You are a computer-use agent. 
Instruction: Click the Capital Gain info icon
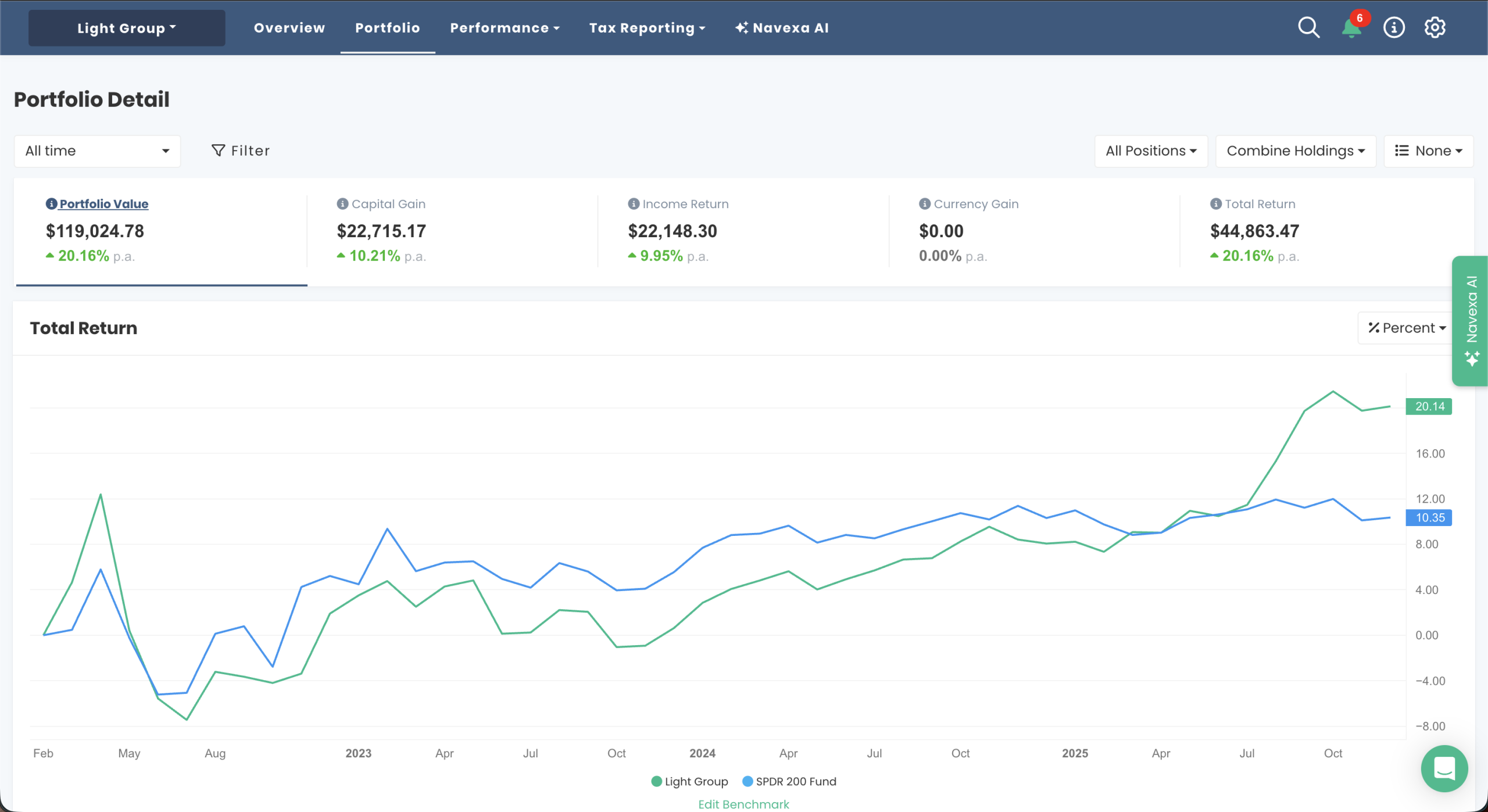pyautogui.click(x=342, y=203)
